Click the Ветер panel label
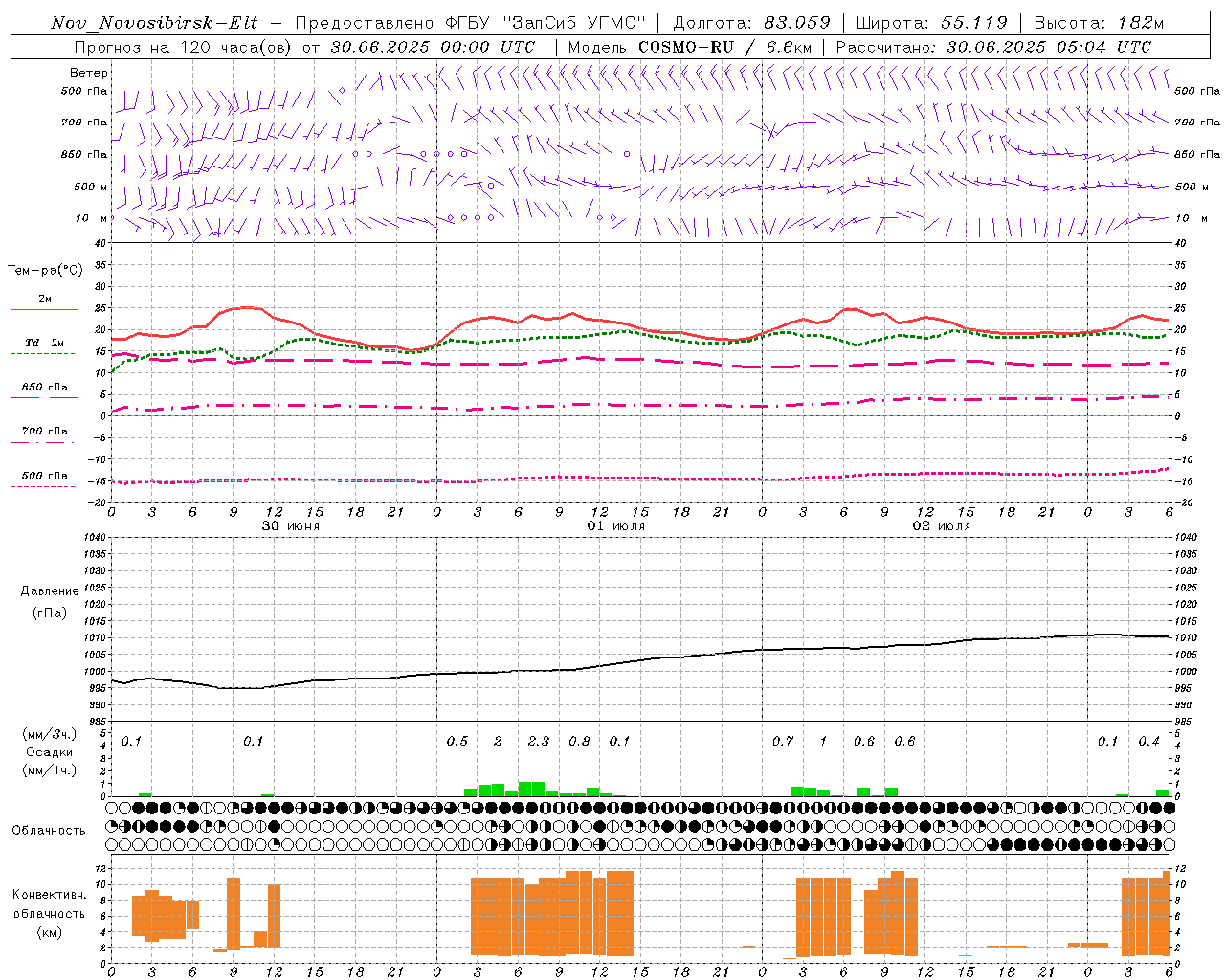This screenshot has height=980, width=1225. click(x=89, y=73)
